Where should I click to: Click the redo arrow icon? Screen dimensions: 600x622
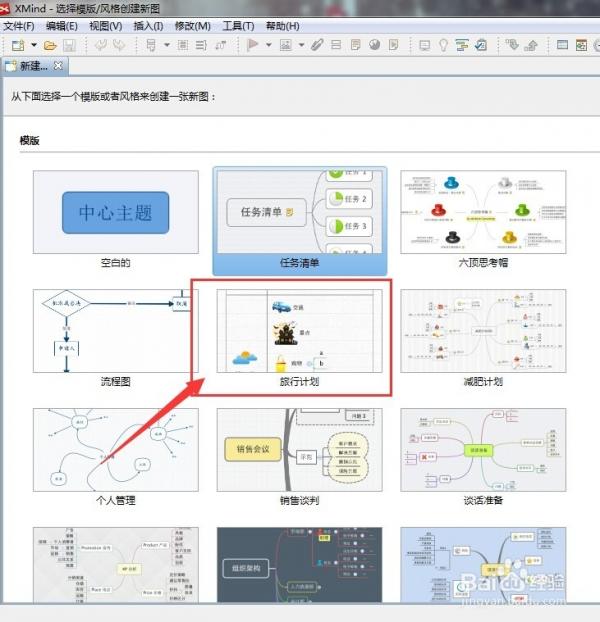click(119, 44)
